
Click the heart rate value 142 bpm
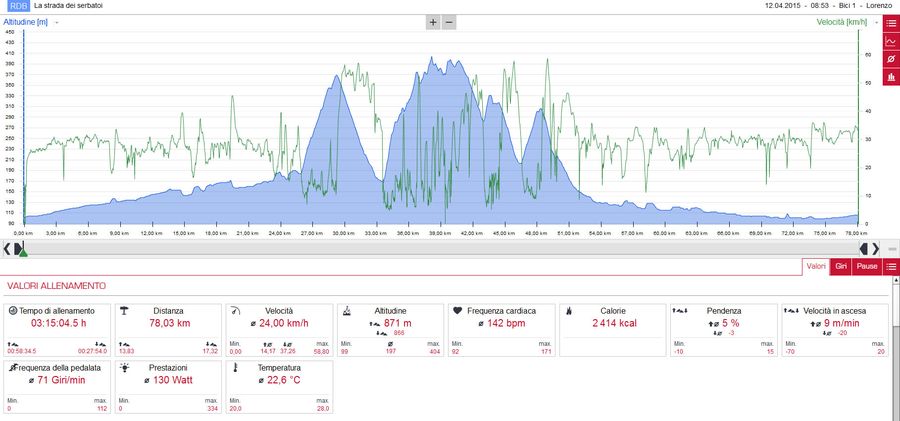[x=507, y=323]
